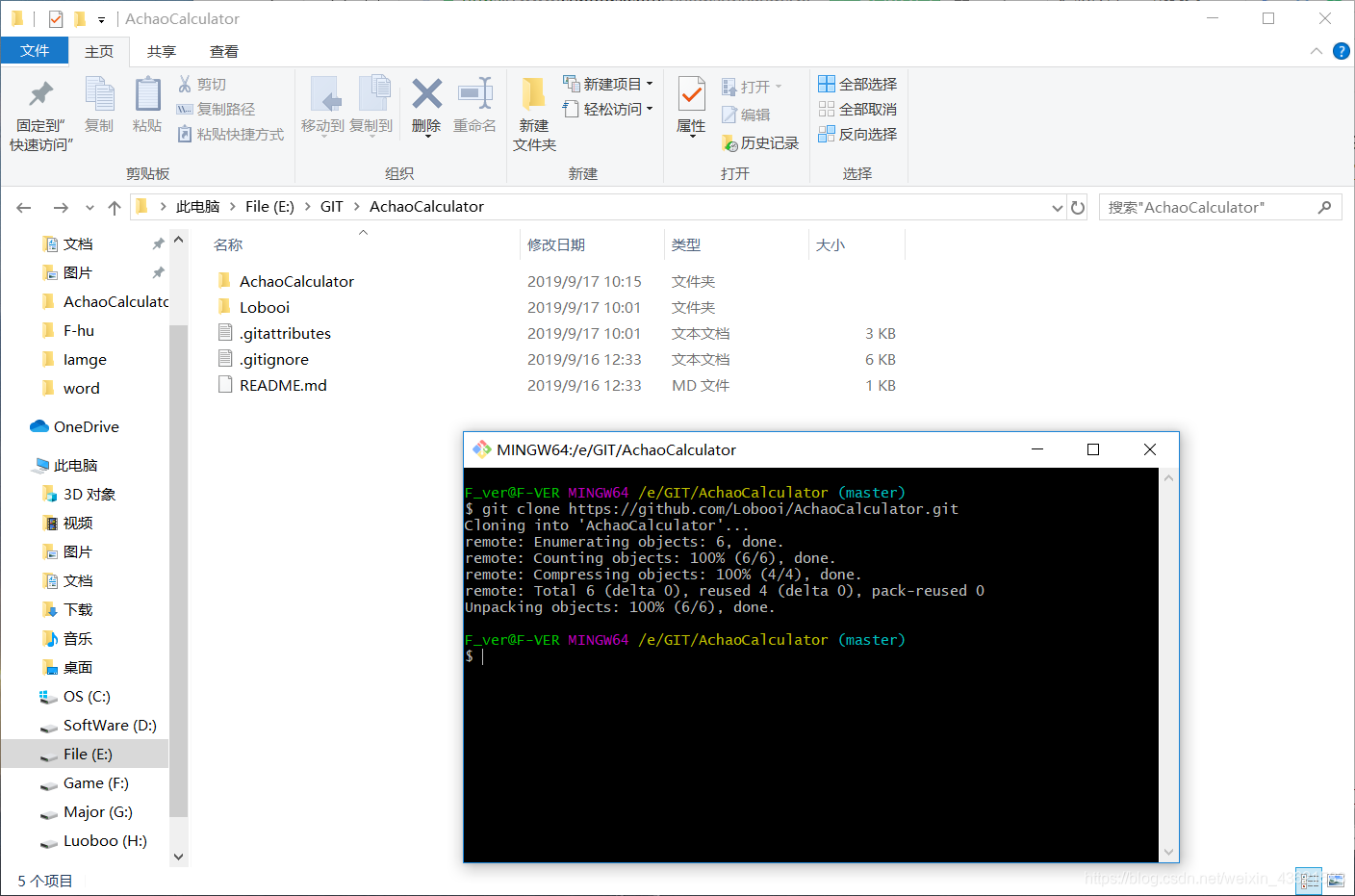Click Edit in the Open group
The image size is (1355, 896).
746,115
